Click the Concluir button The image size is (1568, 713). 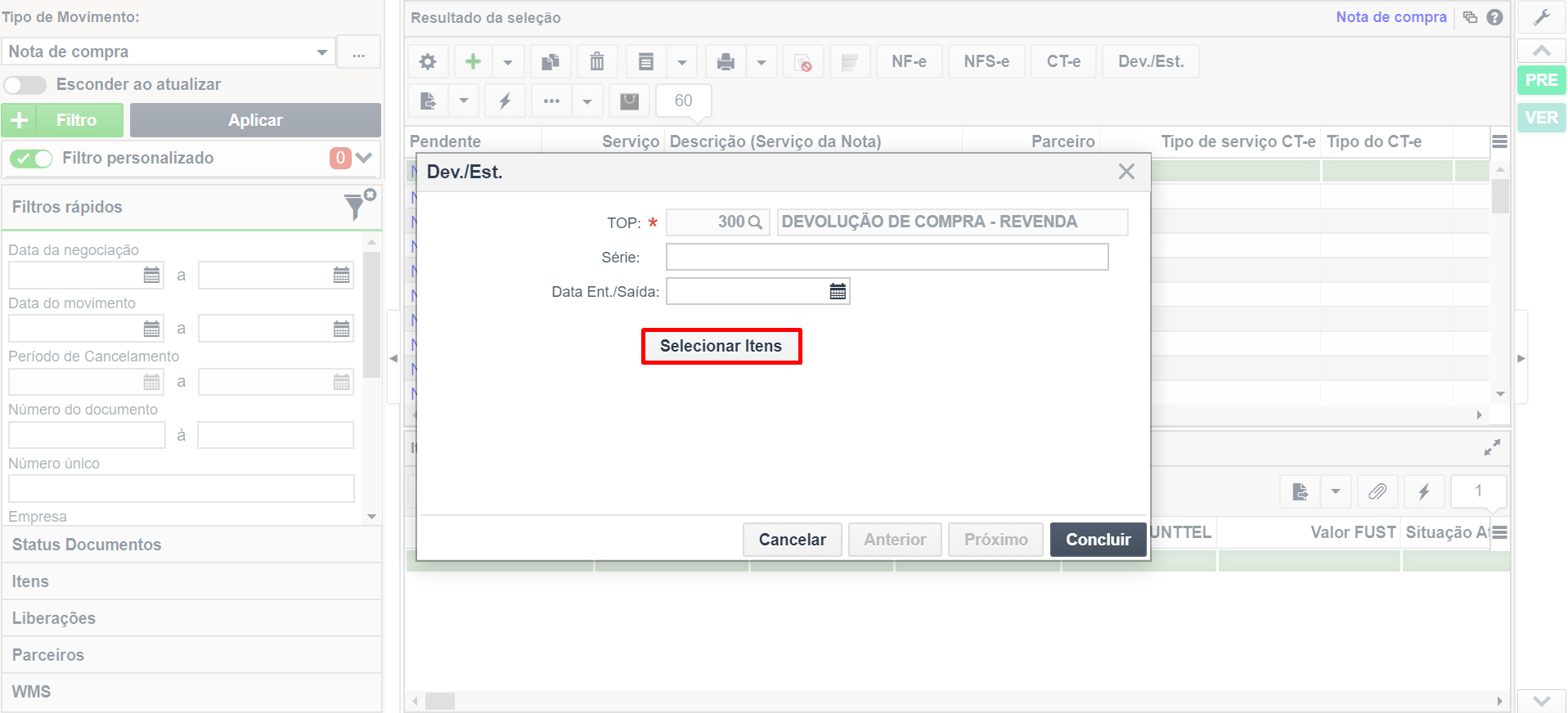[1098, 540]
